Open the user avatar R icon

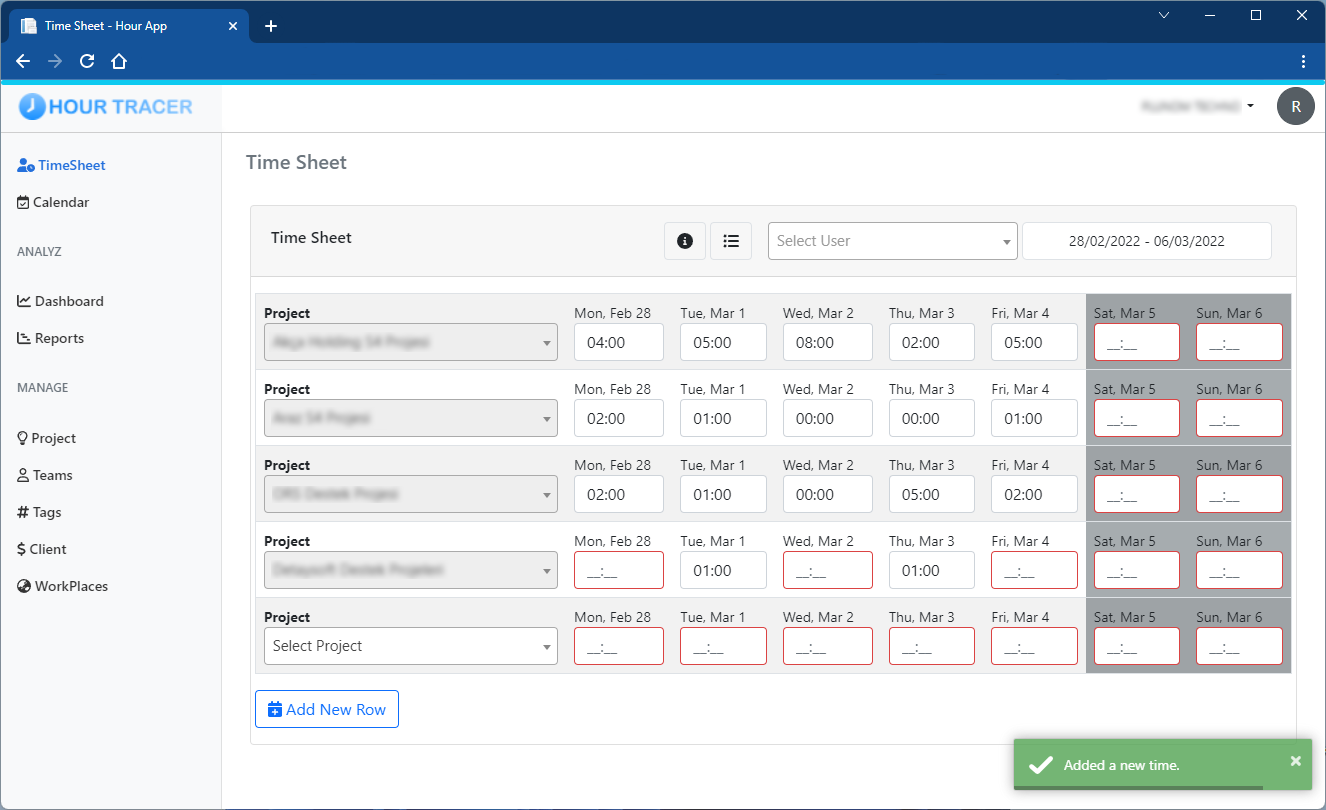point(1296,106)
